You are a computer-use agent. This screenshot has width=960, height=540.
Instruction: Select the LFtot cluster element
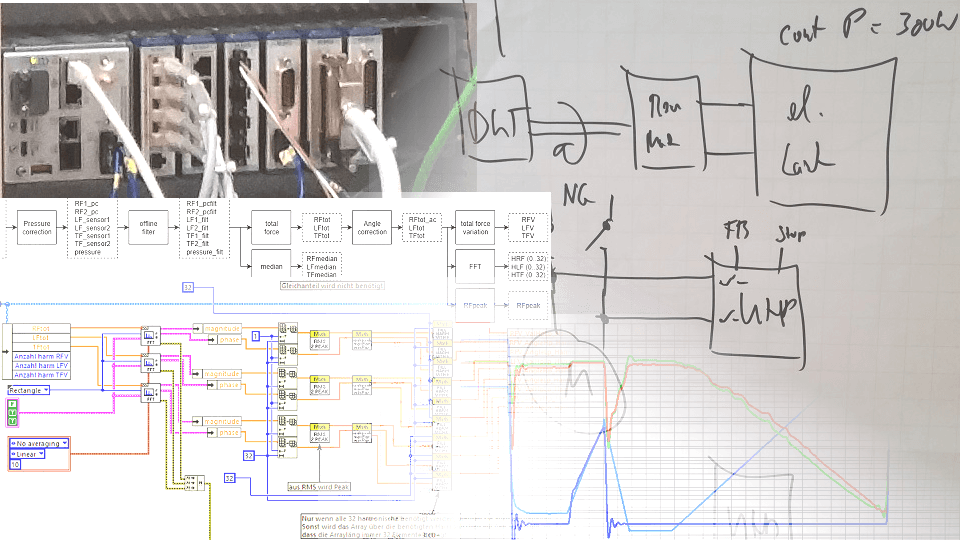pos(41,338)
